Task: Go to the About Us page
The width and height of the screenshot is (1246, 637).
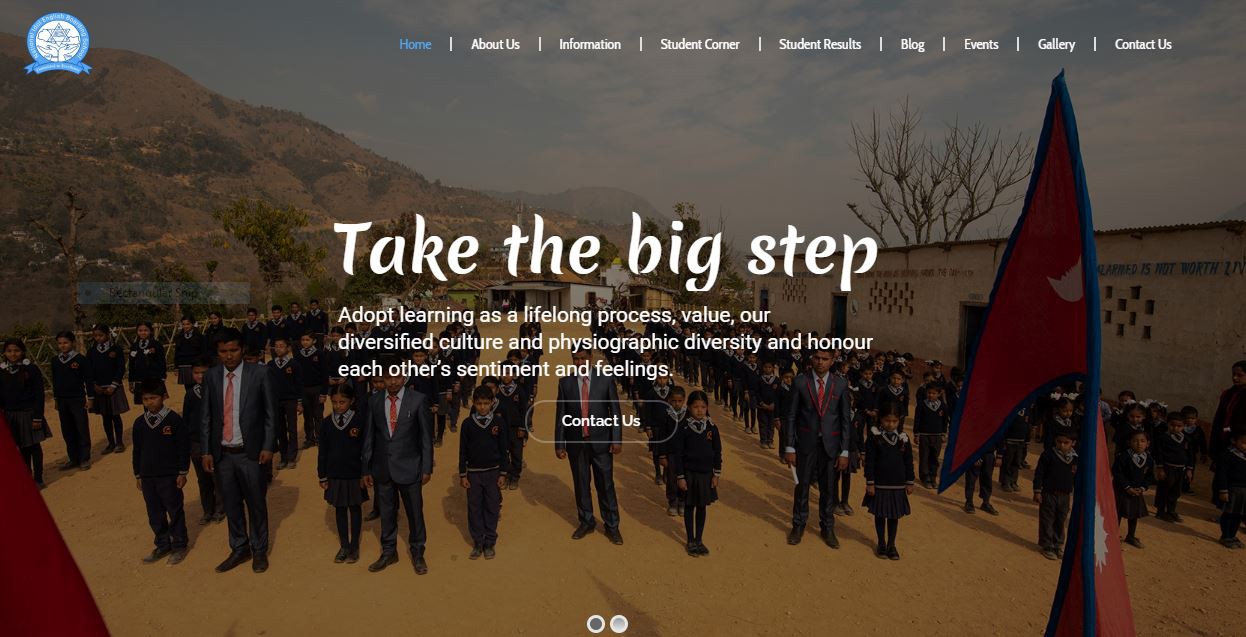Action: pyautogui.click(x=495, y=44)
